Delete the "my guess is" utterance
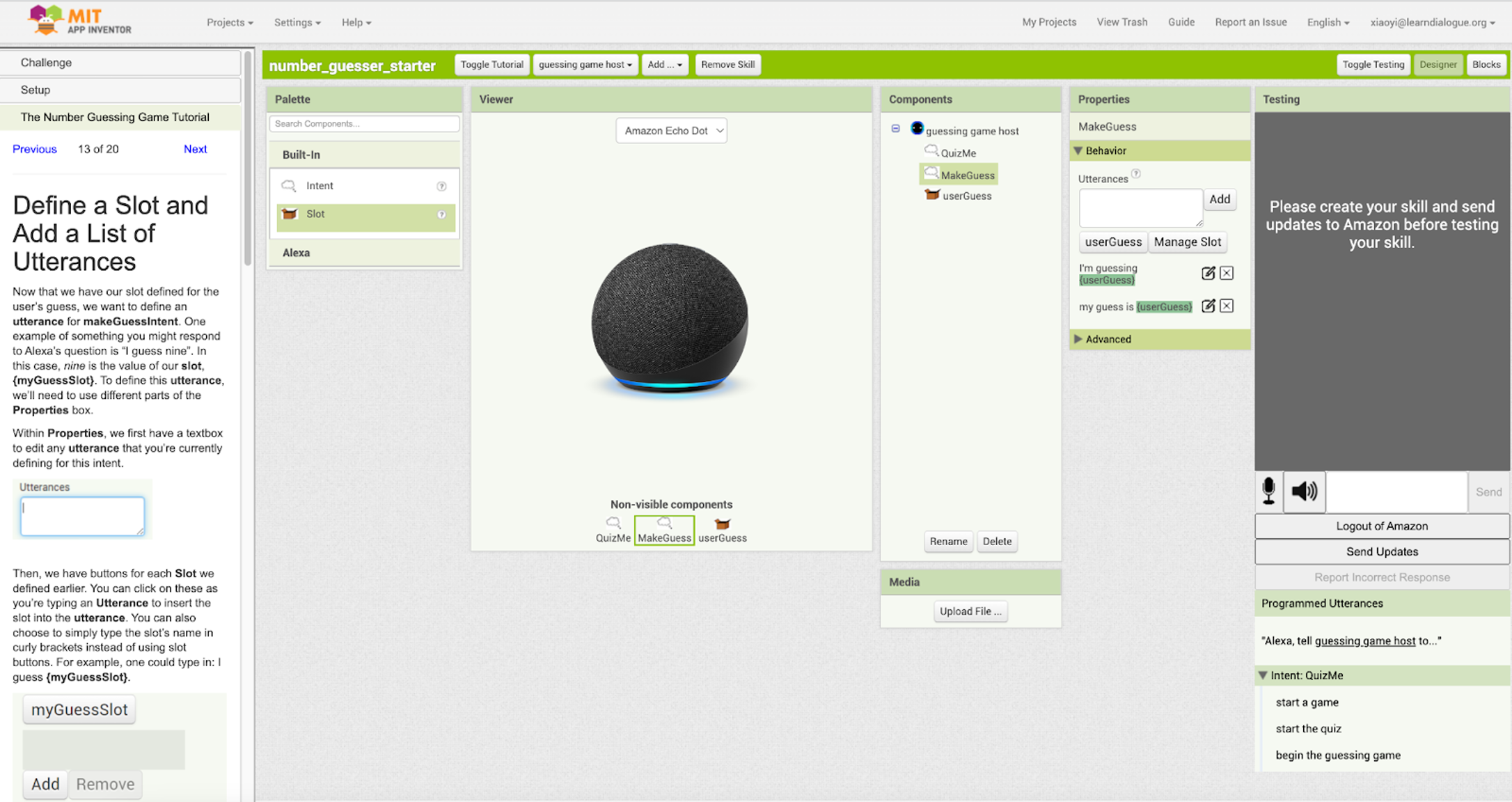 [x=1227, y=306]
